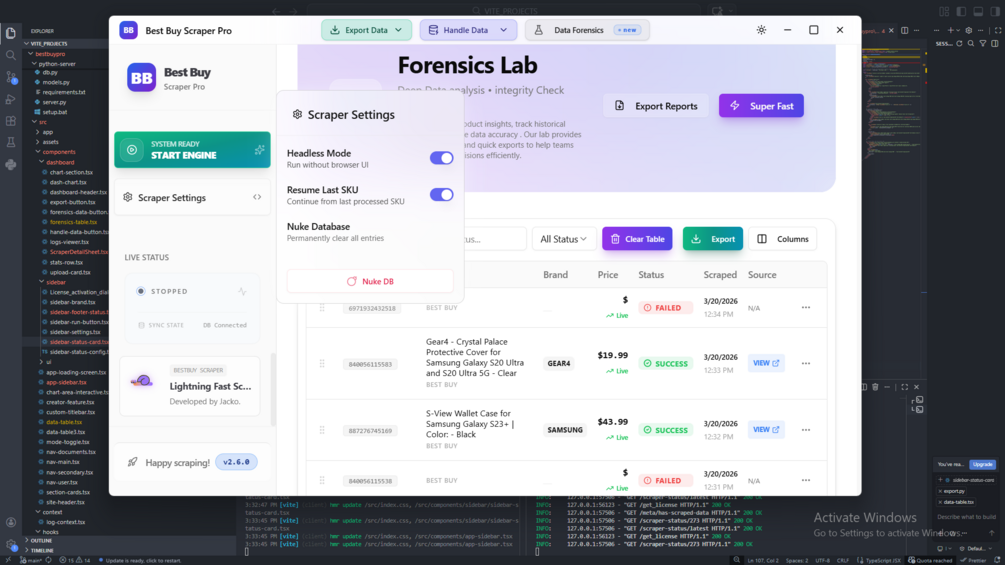Screen dimensions: 1005x565
Task: Open row menu for Gear4 Crystal Palace
Action: click(x=806, y=363)
